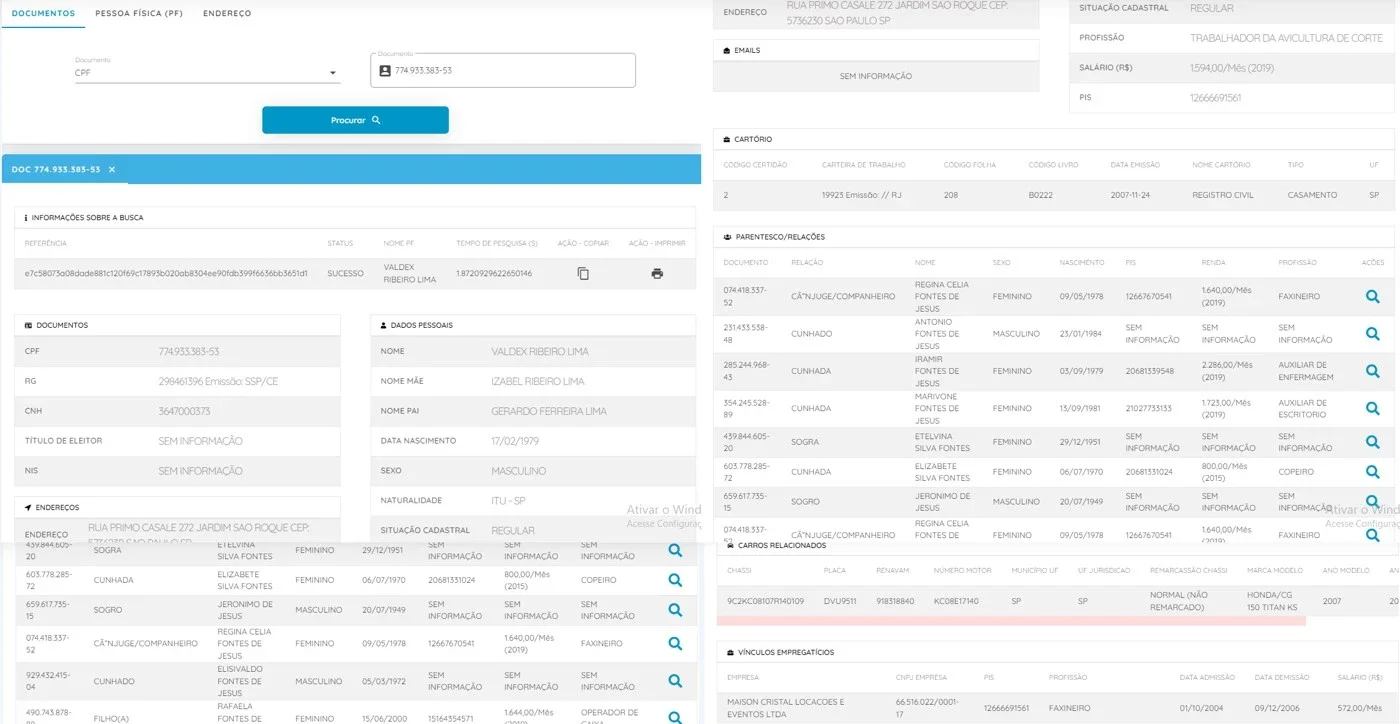Click AUXILIAR DE ESCRITORIO profession cell

(x=1304, y=408)
